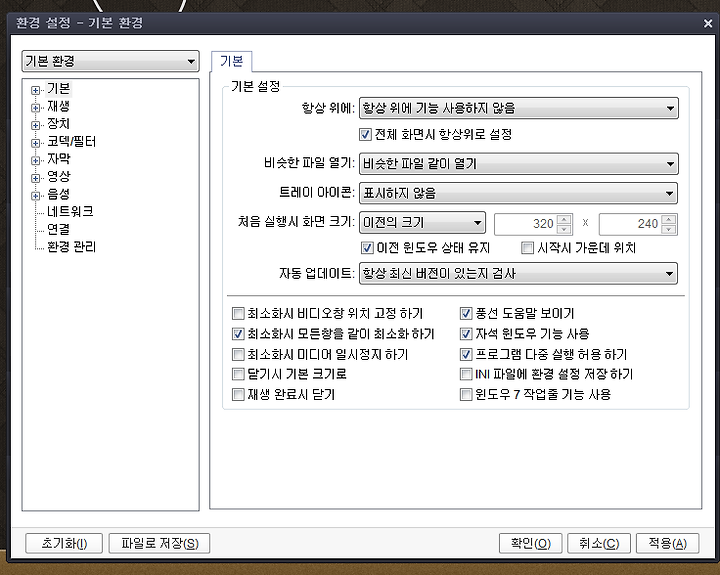Select 환경 관리 in the settings tree

click(72, 247)
